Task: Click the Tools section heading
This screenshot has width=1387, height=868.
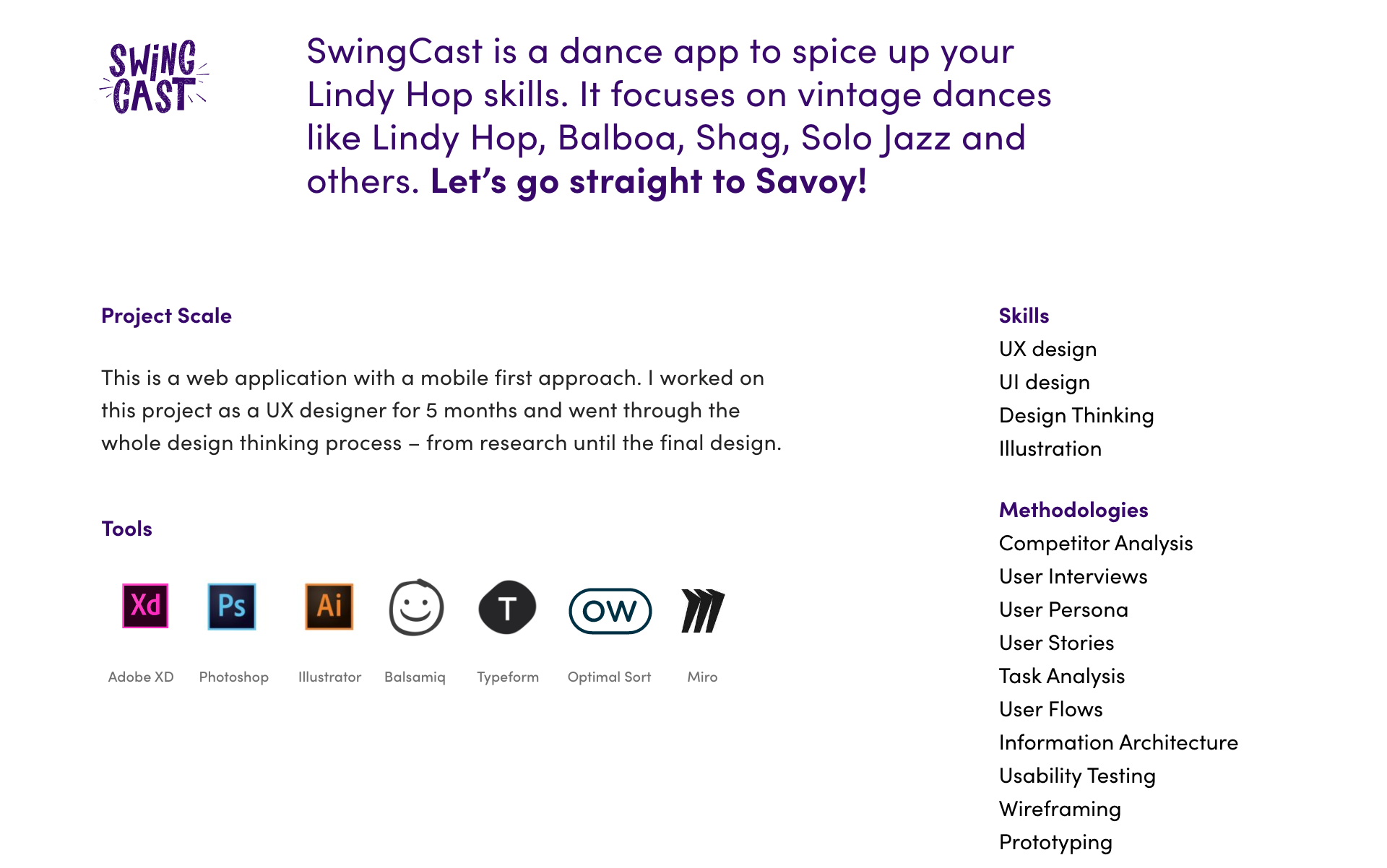Action: click(126, 529)
